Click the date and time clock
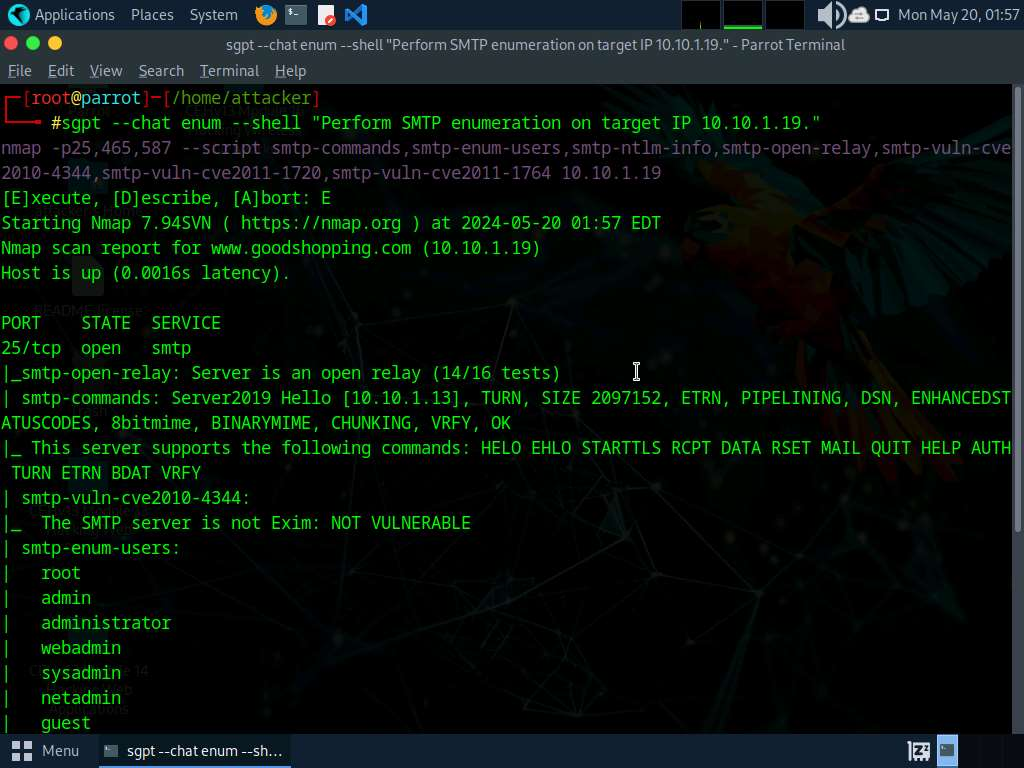The height and width of the screenshot is (768, 1024). [x=958, y=15]
